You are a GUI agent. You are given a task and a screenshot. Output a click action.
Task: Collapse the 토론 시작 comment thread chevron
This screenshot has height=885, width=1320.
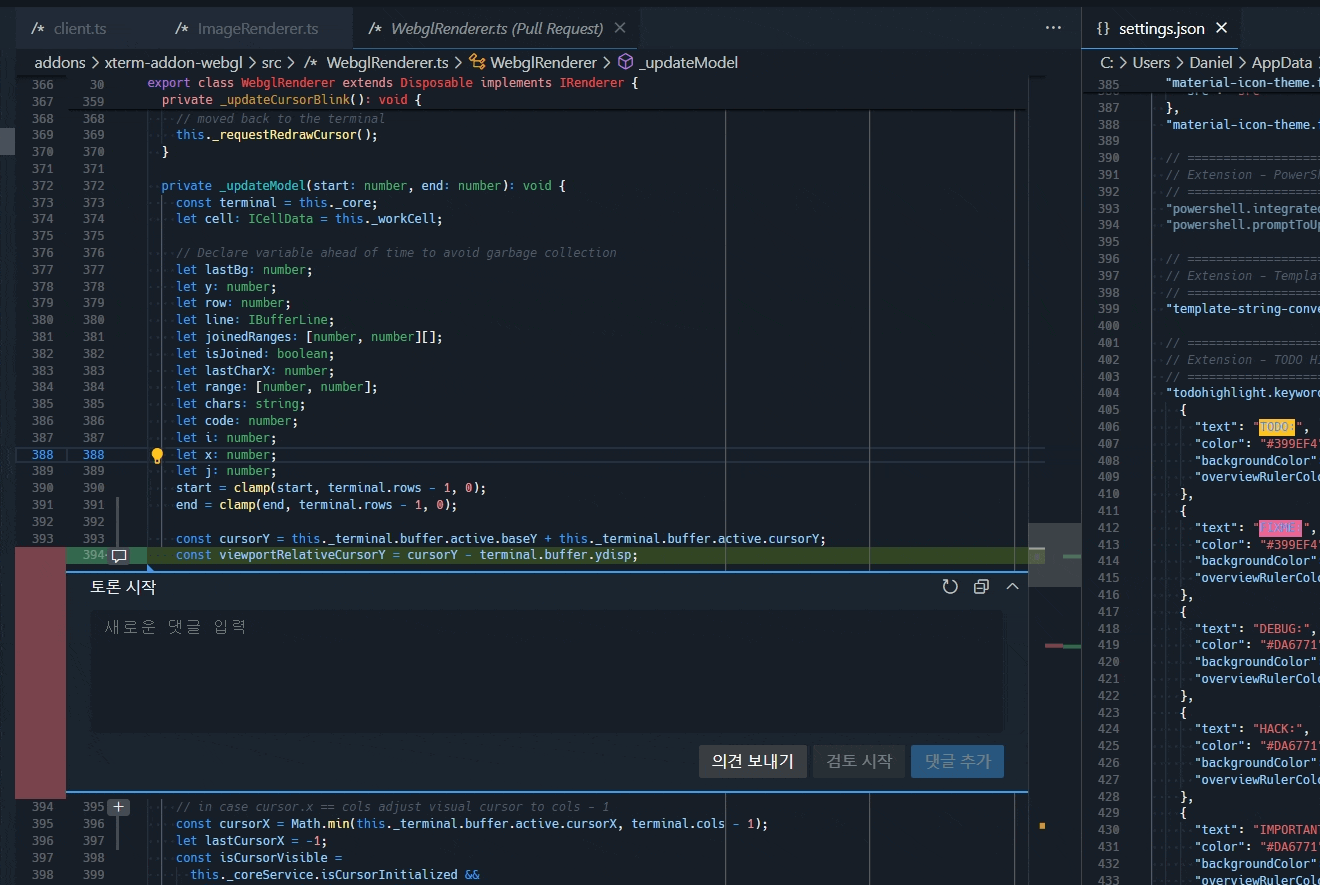(x=1013, y=586)
